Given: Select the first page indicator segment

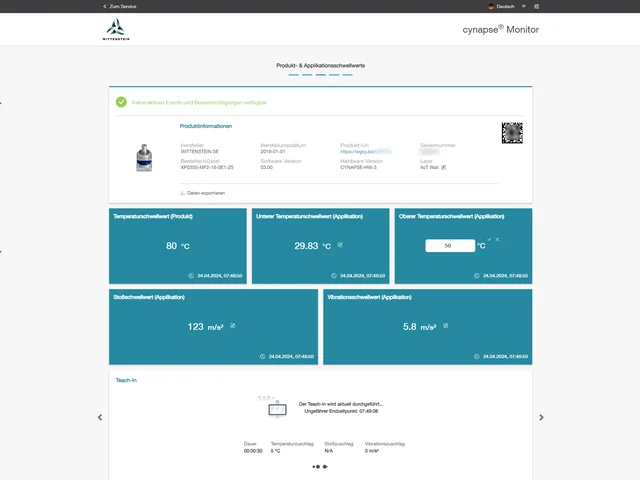Looking at the screenshot, I should [293, 75].
